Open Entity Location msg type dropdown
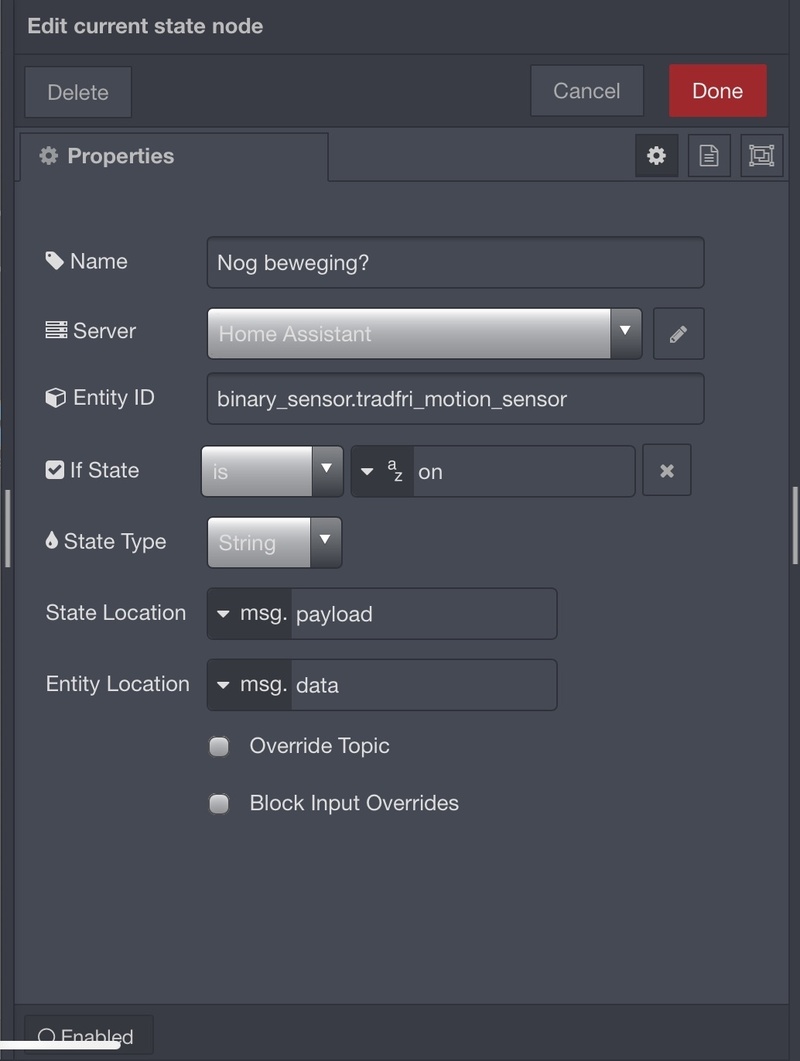Screen dimensions: 800x1061 pos(249,685)
